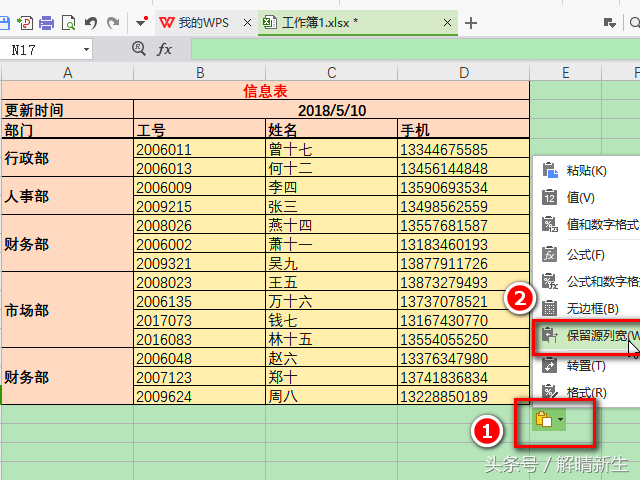Click the window list icon at top right
Image resolution: width=640 pixels, height=480 pixels.
[x=609, y=23]
